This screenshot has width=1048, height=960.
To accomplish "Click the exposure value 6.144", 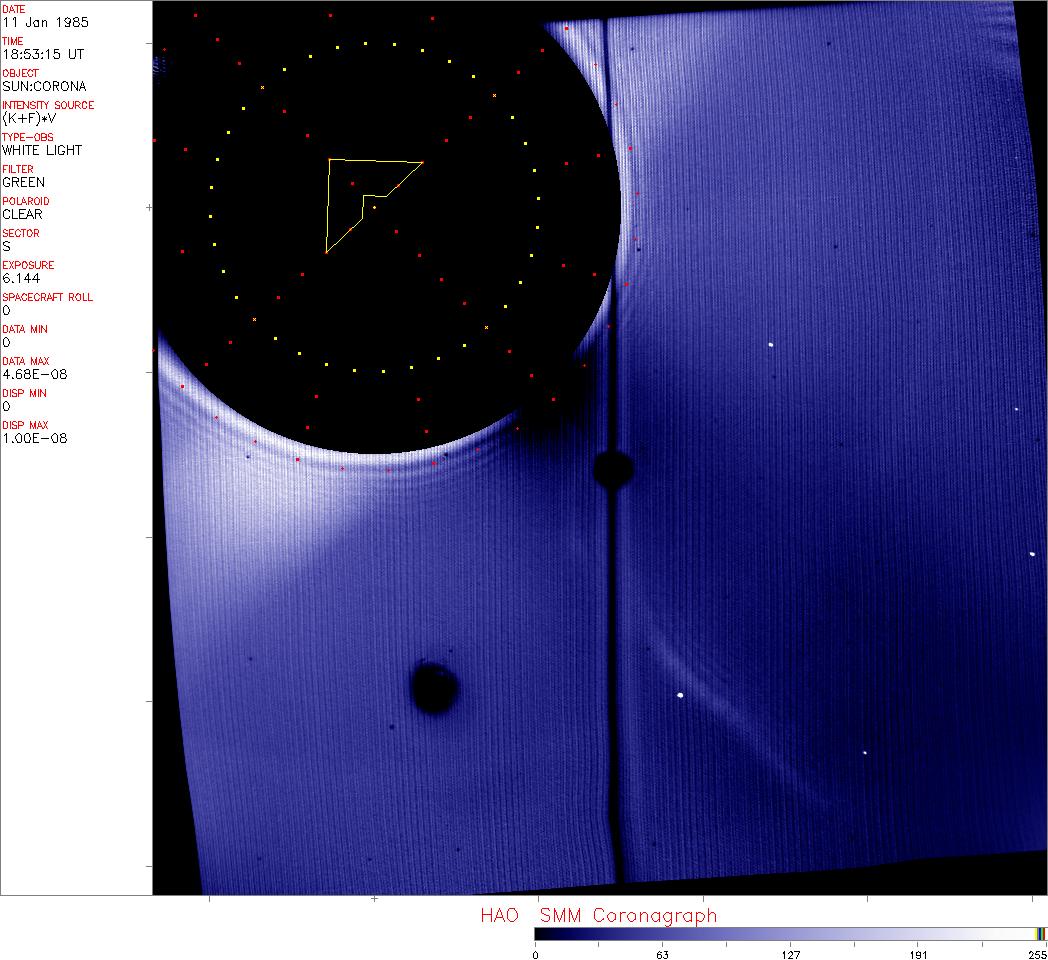I will 20,278.
